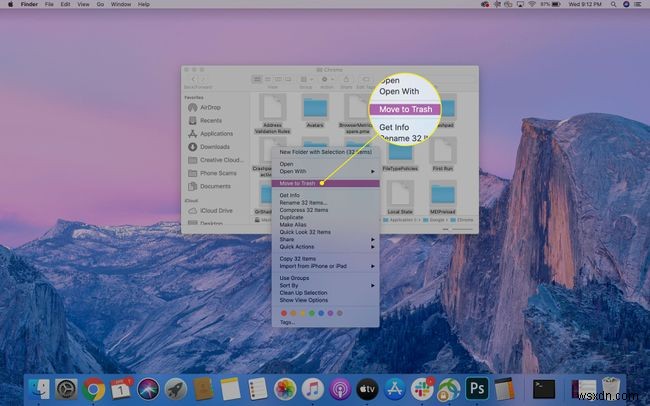Expand the Open With submenu
Viewport: 650px width, 406px height.
pos(325,171)
